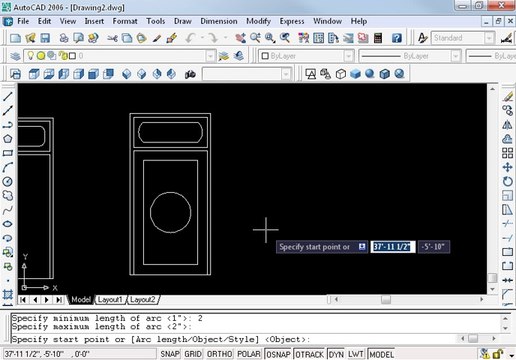Open the Express menu
Screen dimensions: 516x360
292,21
